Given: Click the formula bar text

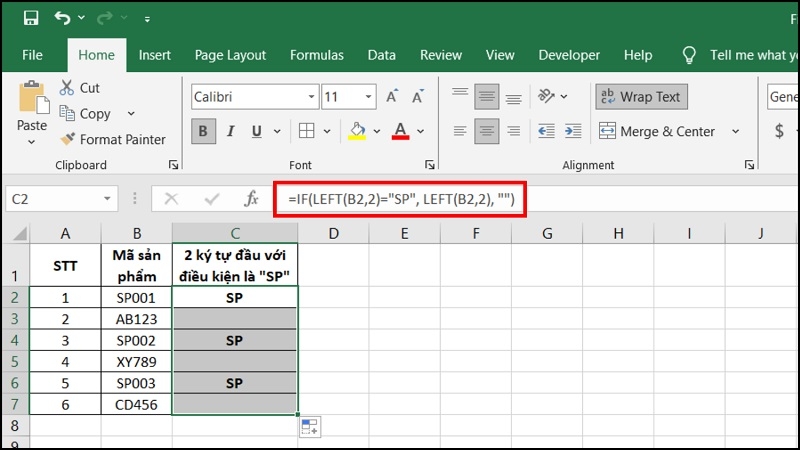Looking at the screenshot, I should [401, 199].
